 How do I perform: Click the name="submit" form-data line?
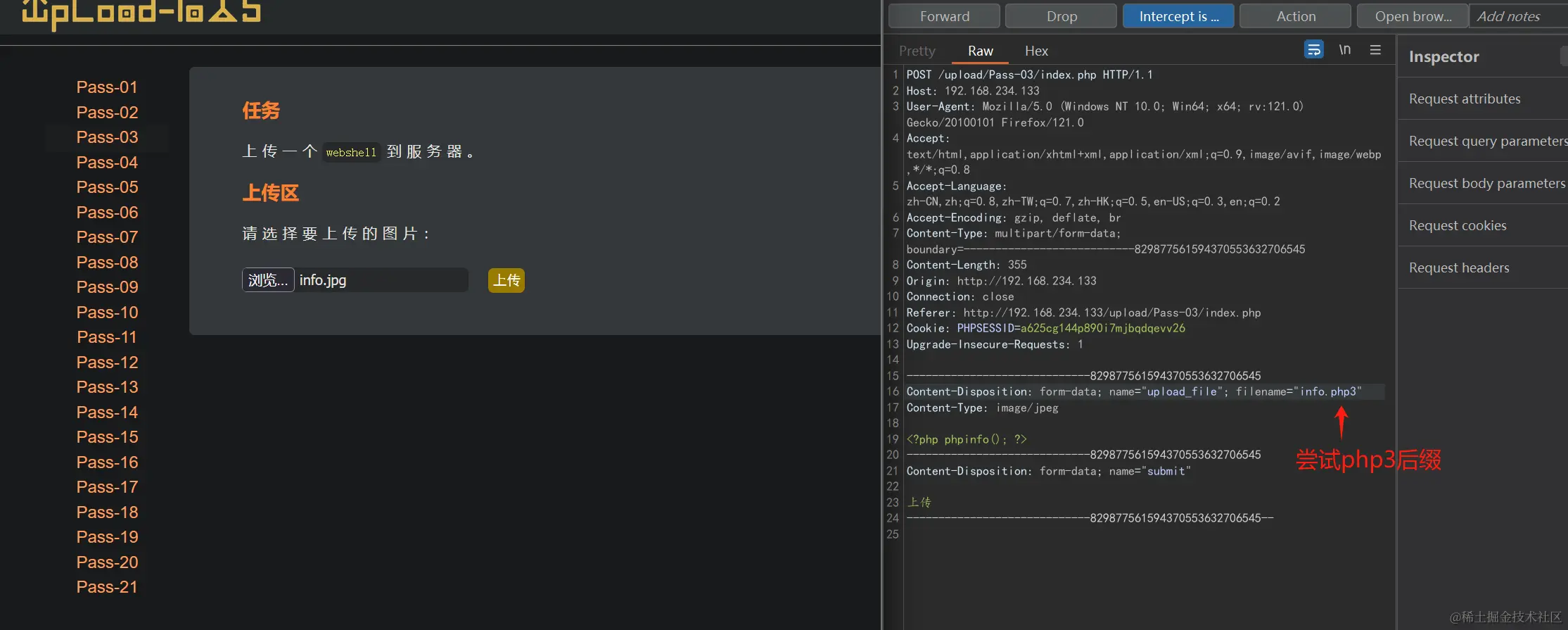1048,471
